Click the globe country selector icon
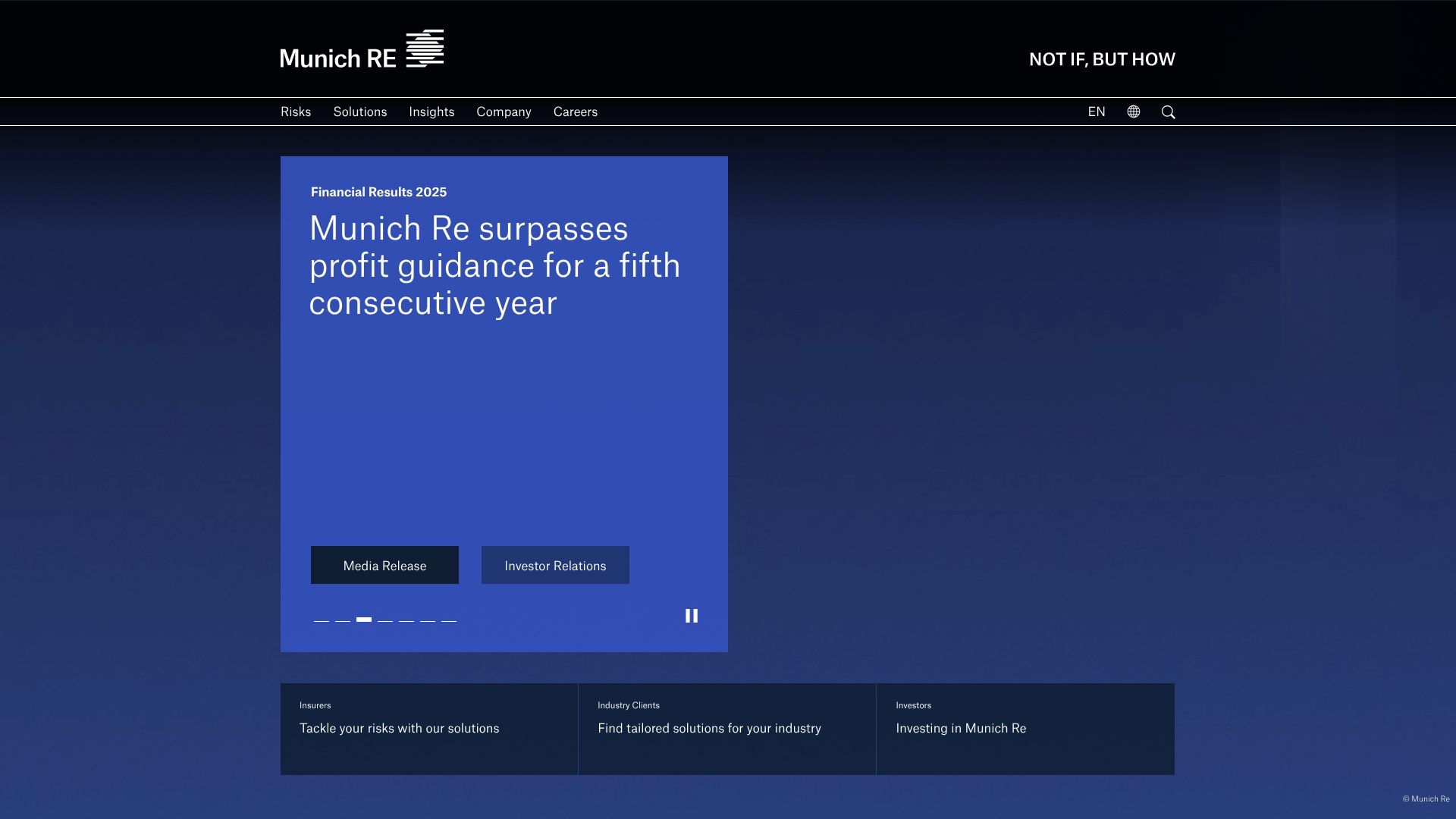This screenshot has width=1456, height=819. (1133, 111)
